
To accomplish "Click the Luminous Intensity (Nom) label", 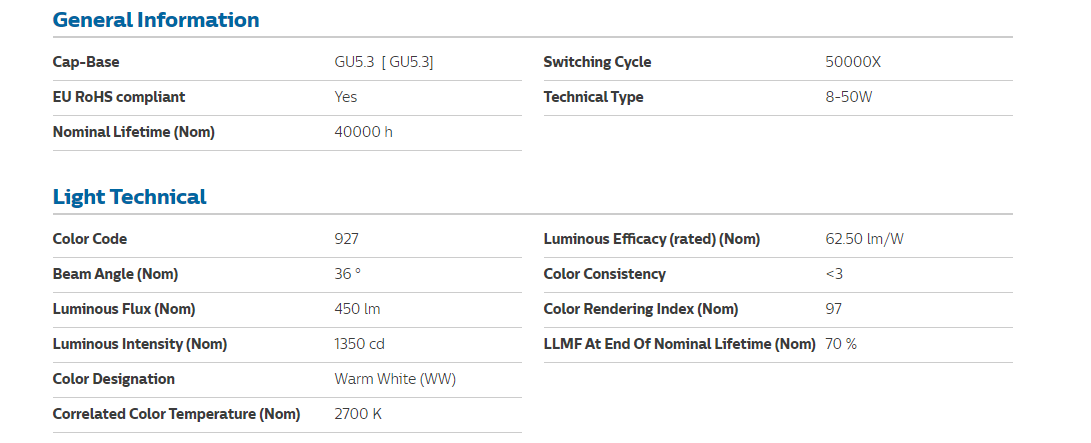I will 140,344.
